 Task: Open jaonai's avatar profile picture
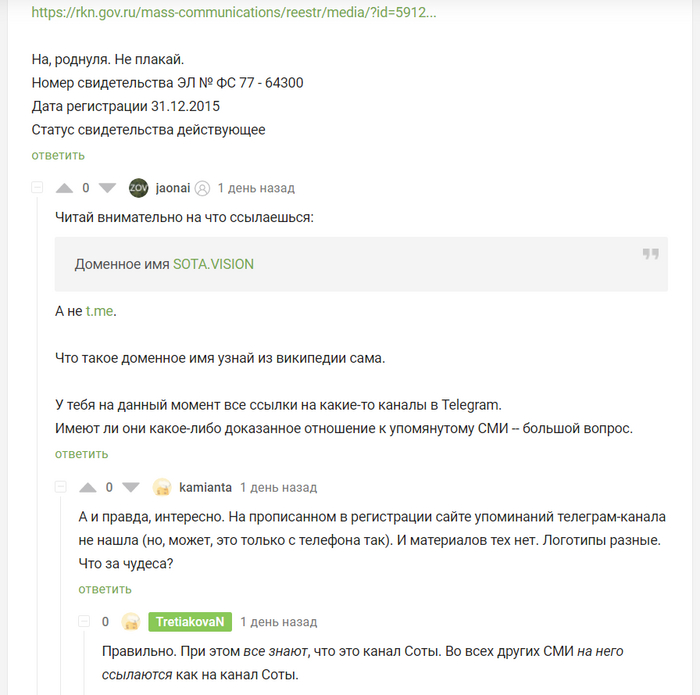139,188
